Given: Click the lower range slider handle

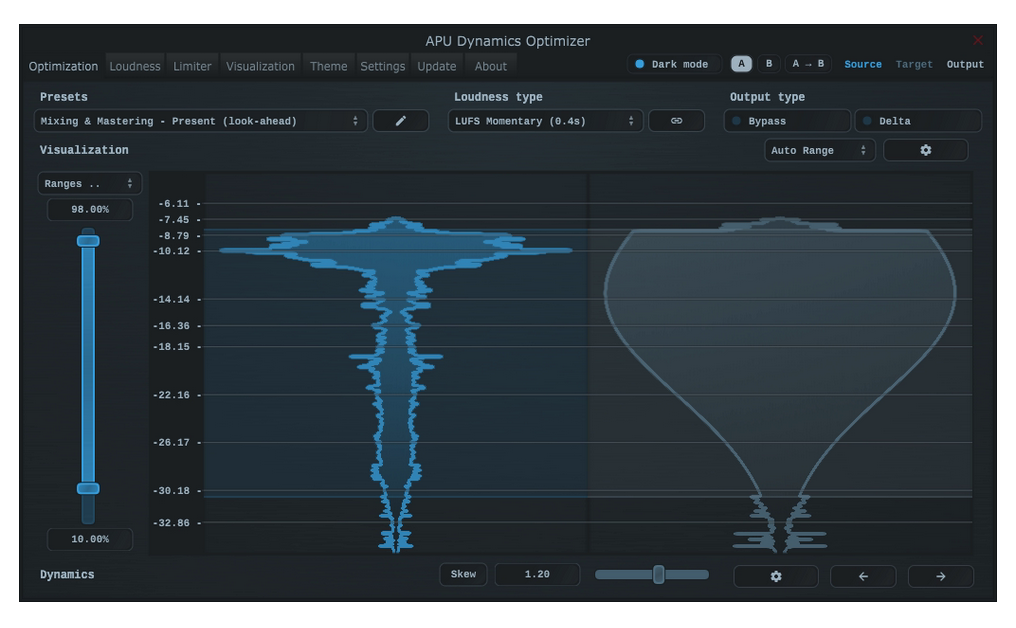Looking at the screenshot, I should point(88,489).
